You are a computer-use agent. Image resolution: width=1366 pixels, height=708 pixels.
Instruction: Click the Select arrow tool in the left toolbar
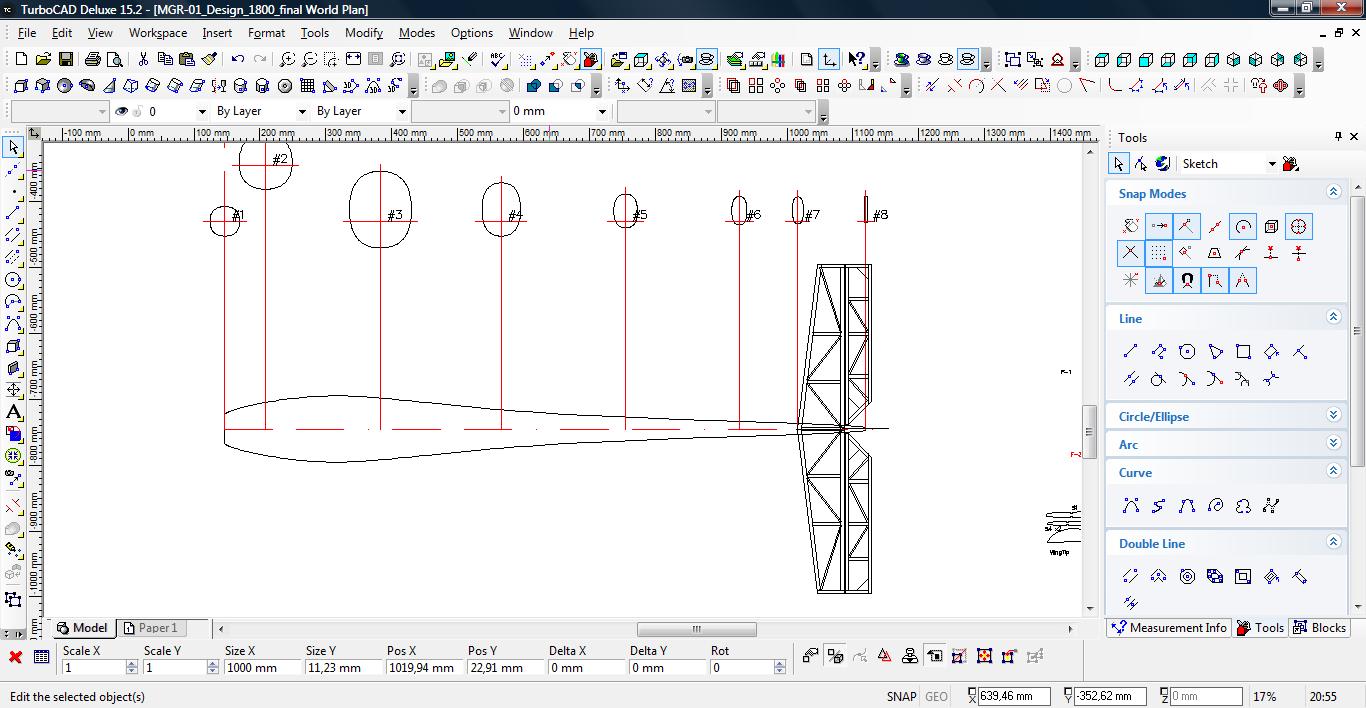[x=13, y=148]
